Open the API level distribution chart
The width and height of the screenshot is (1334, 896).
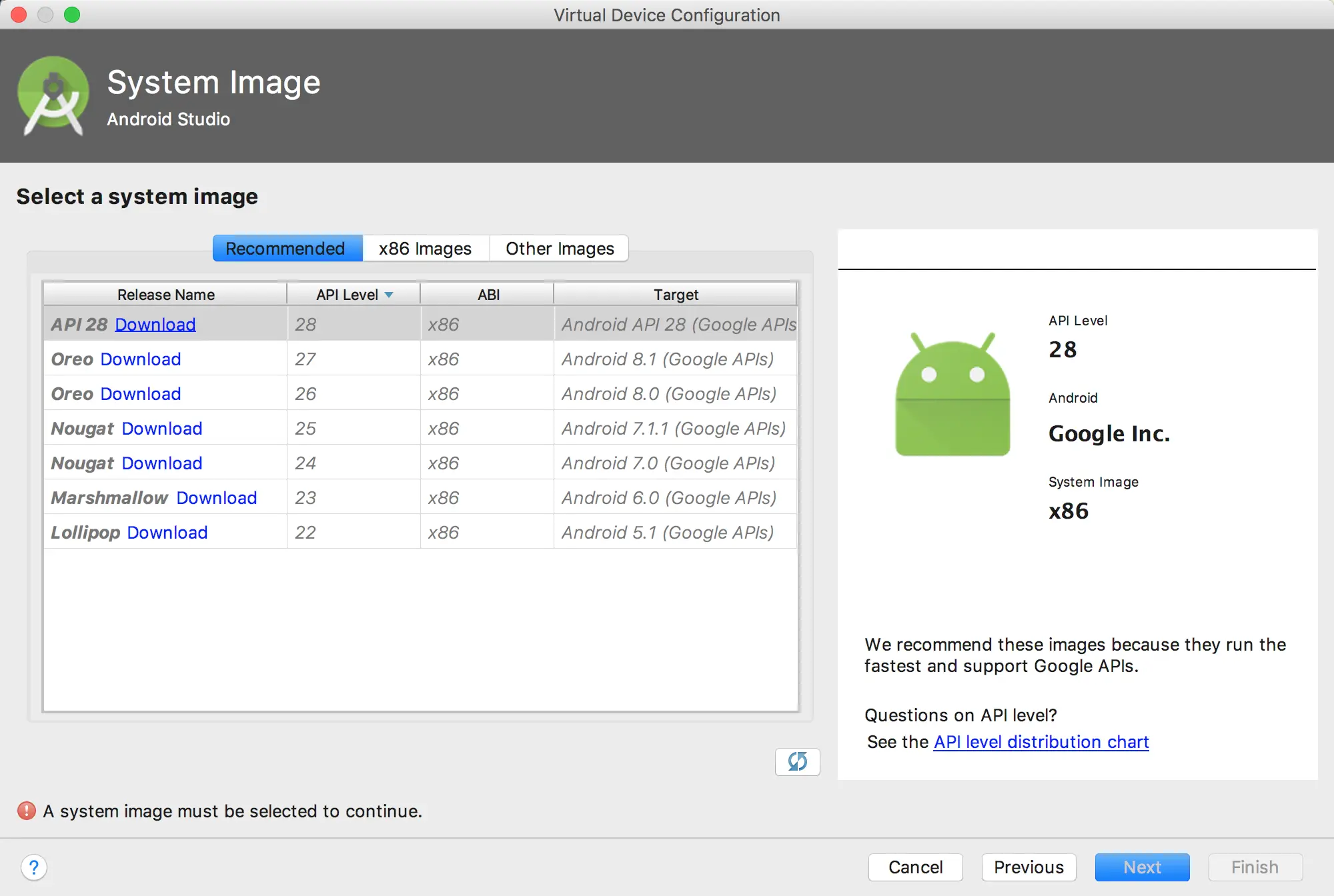(1041, 741)
